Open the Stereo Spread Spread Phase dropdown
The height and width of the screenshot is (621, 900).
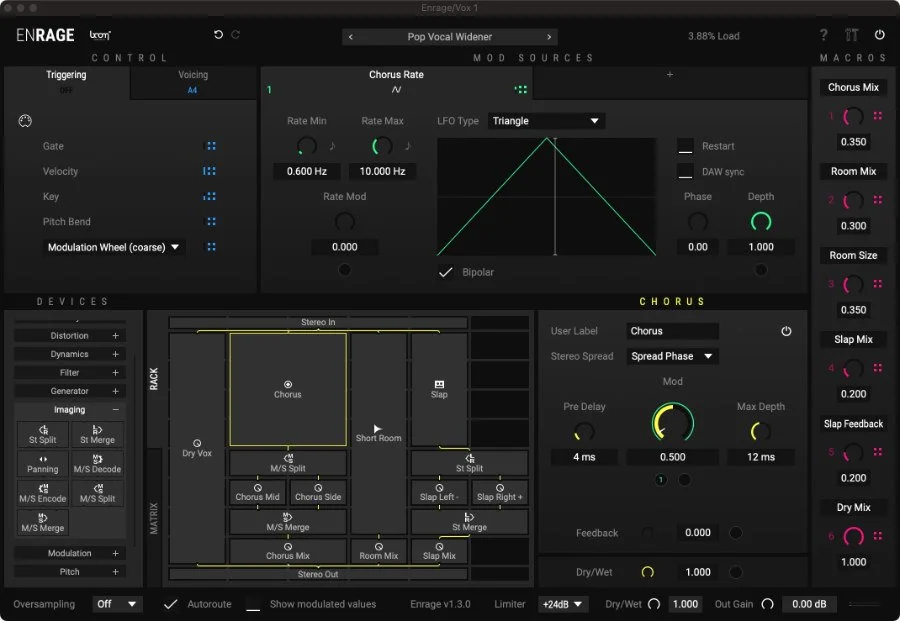[x=672, y=356]
